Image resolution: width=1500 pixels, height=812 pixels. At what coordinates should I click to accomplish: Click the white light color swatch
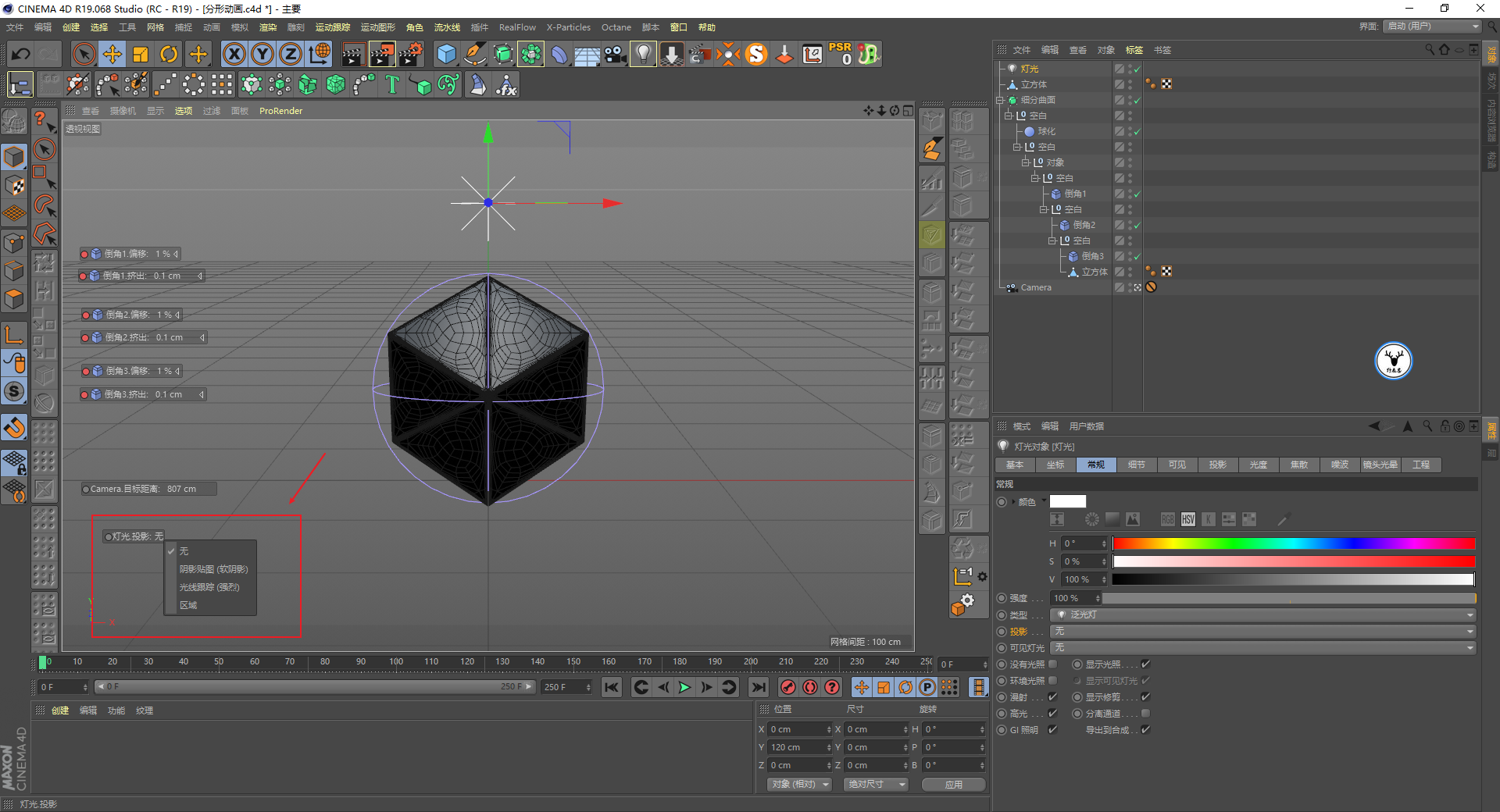[x=1068, y=502]
